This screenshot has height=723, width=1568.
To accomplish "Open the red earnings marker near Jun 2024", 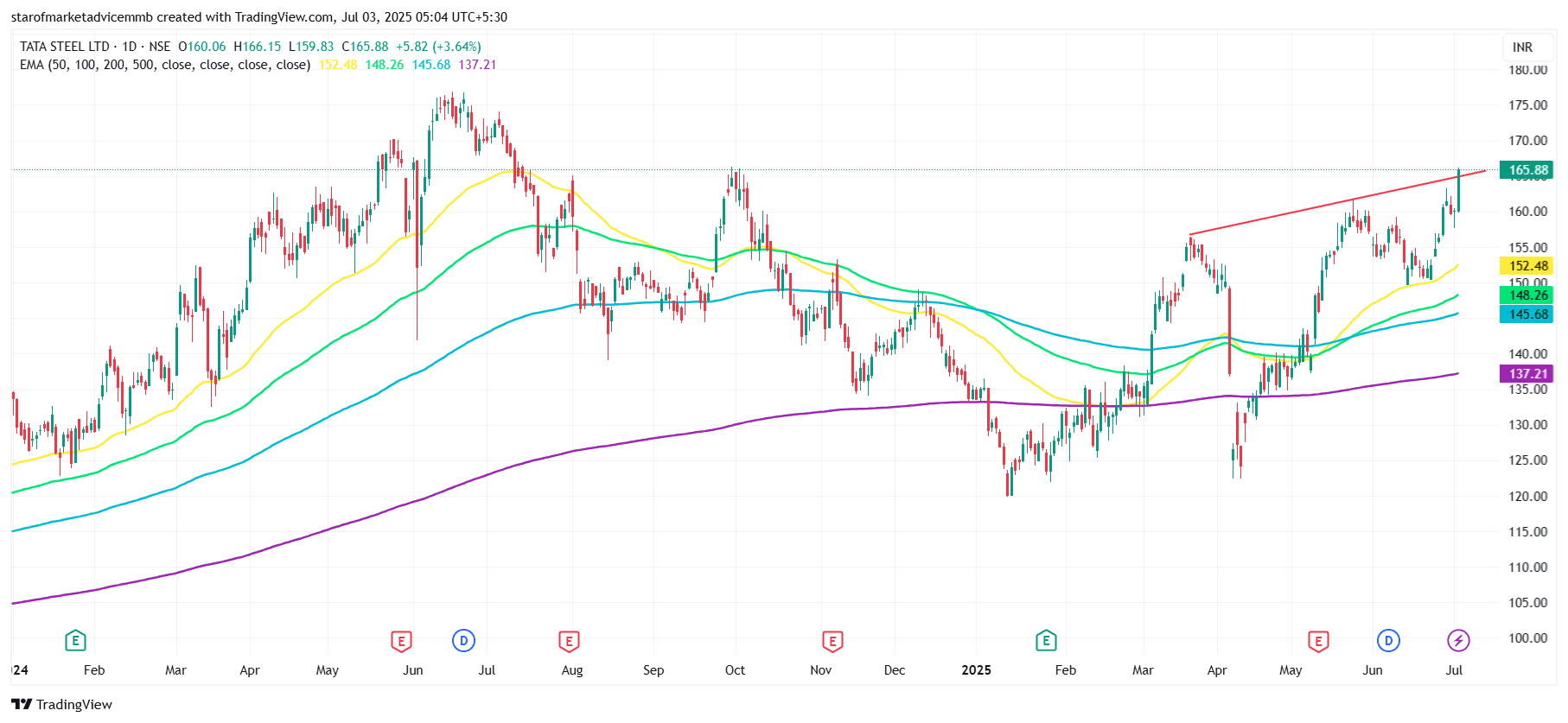I will (x=401, y=641).
